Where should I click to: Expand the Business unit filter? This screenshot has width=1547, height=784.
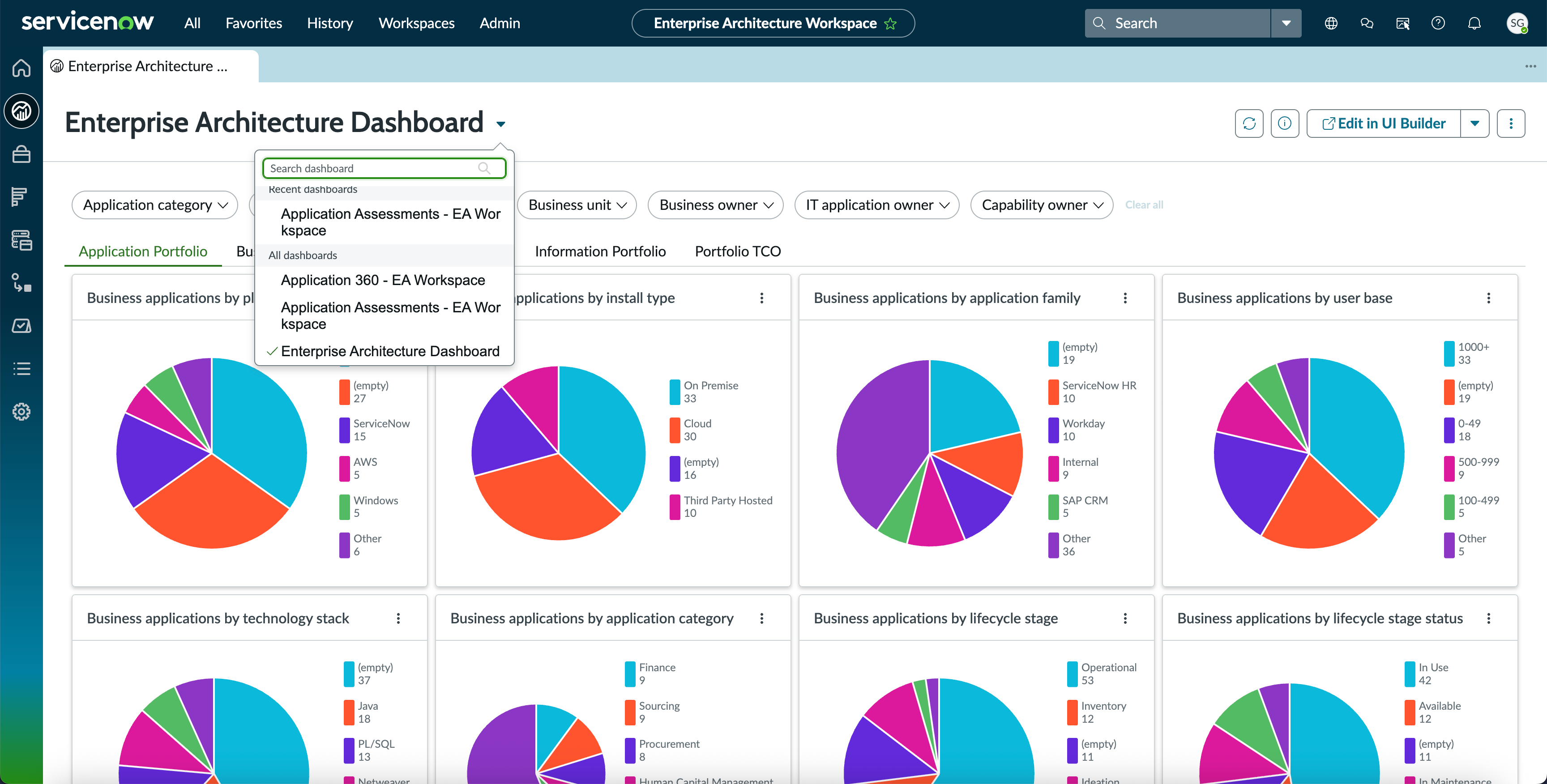pyautogui.click(x=577, y=205)
